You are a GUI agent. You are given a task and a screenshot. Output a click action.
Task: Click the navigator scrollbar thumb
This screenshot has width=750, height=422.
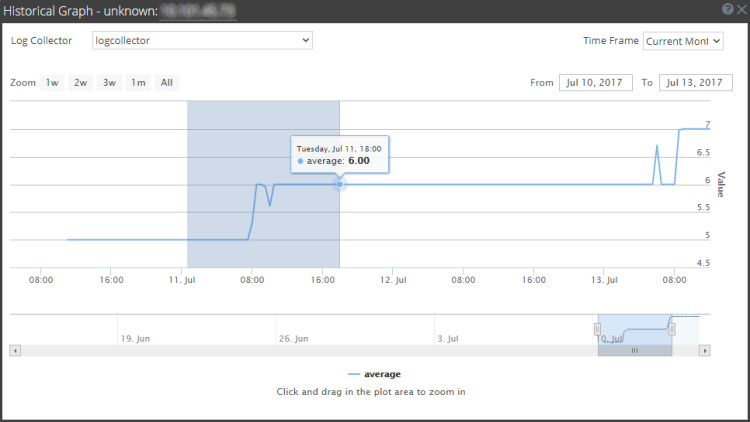(x=635, y=351)
